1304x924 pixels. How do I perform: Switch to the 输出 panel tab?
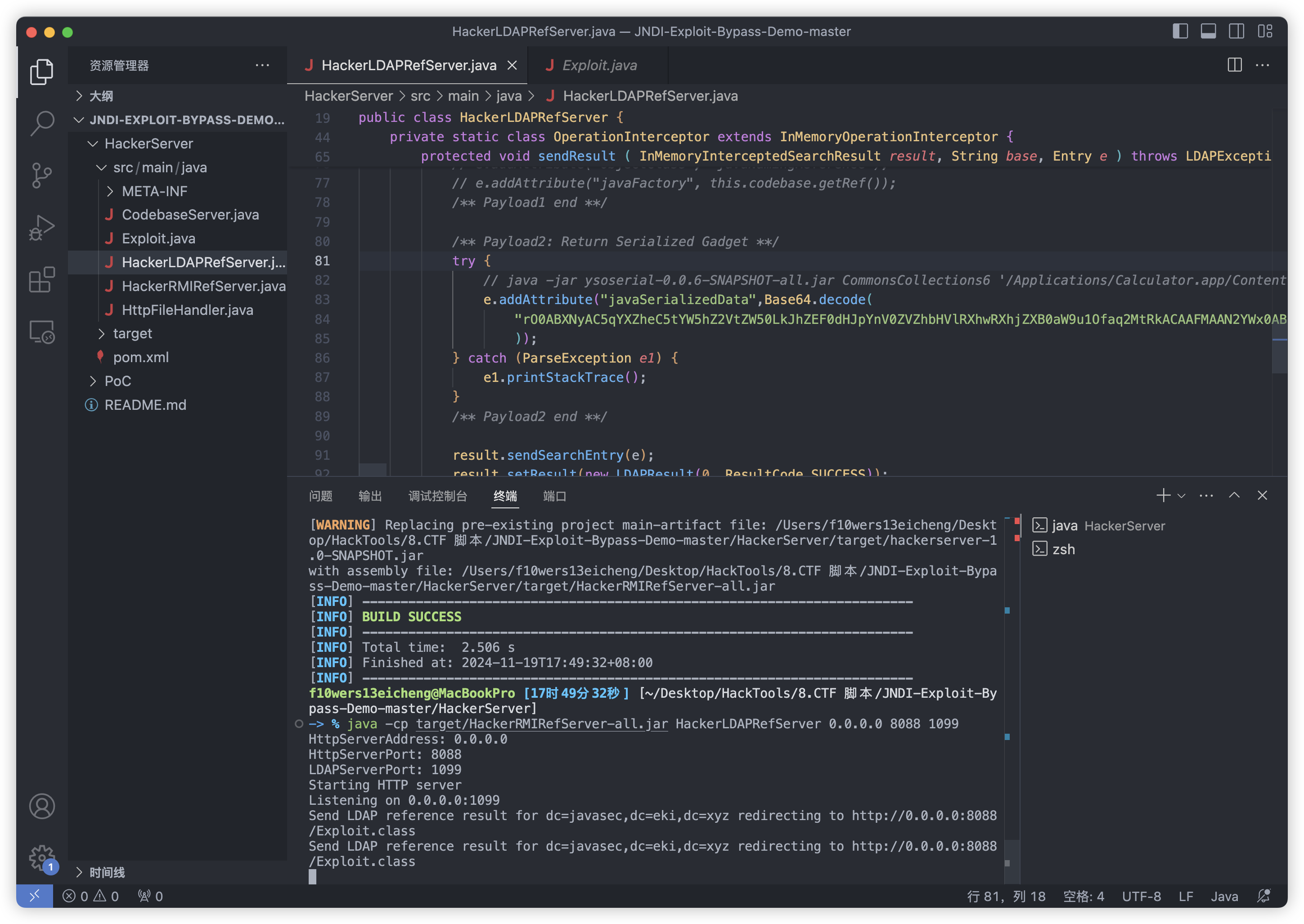click(x=370, y=496)
